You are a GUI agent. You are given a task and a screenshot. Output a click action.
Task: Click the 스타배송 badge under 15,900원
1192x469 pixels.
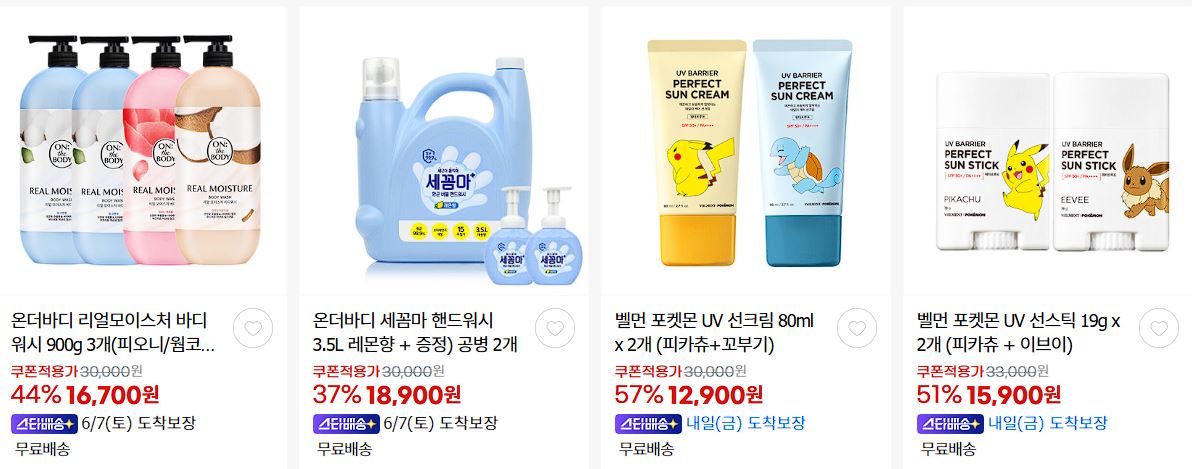tap(949, 423)
